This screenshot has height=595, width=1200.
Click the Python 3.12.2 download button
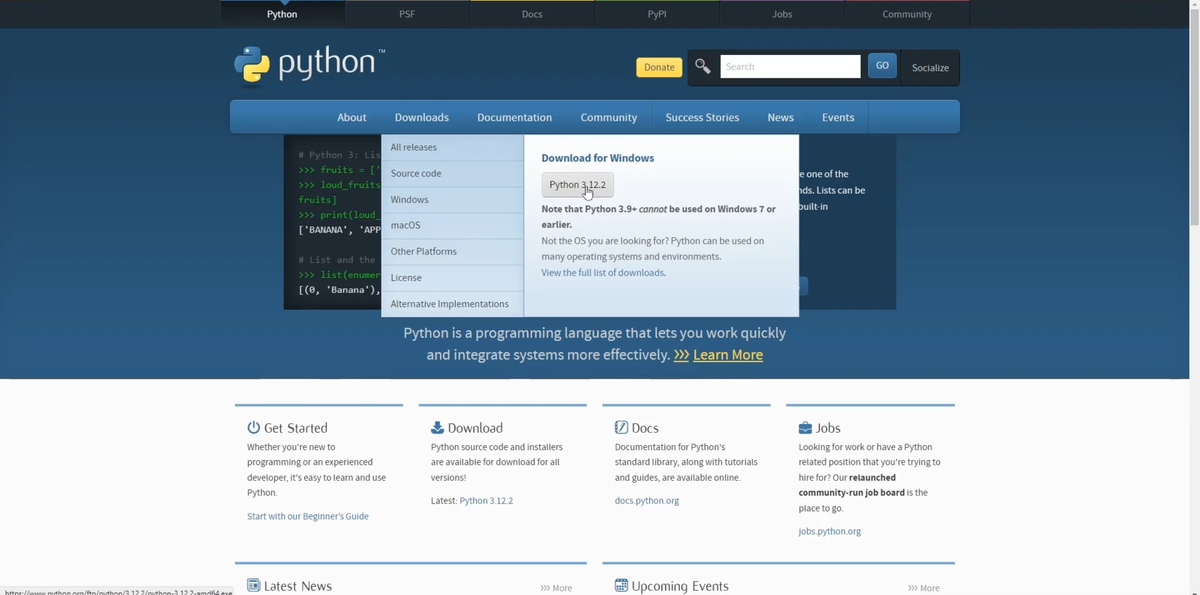[x=577, y=185]
